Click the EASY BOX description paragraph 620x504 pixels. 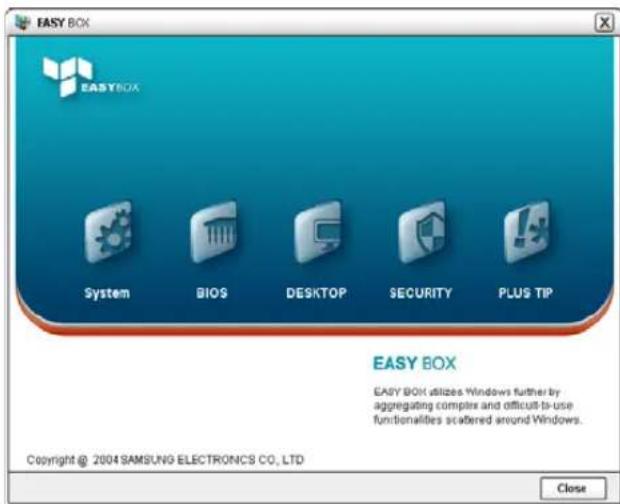tap(477, 406)
